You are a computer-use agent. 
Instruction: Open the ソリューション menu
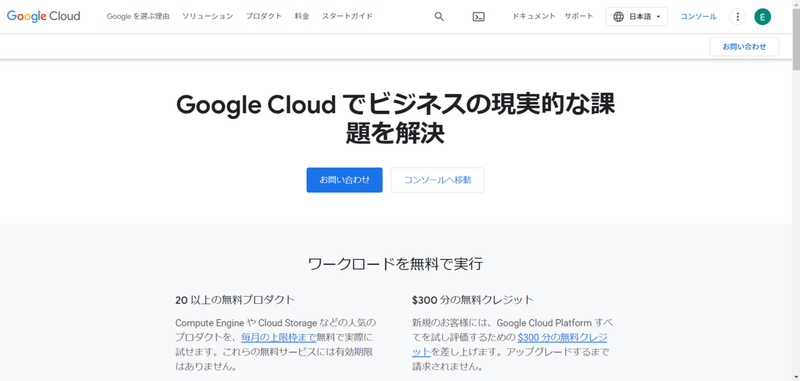pyautogui.click(x=208, y=16)
